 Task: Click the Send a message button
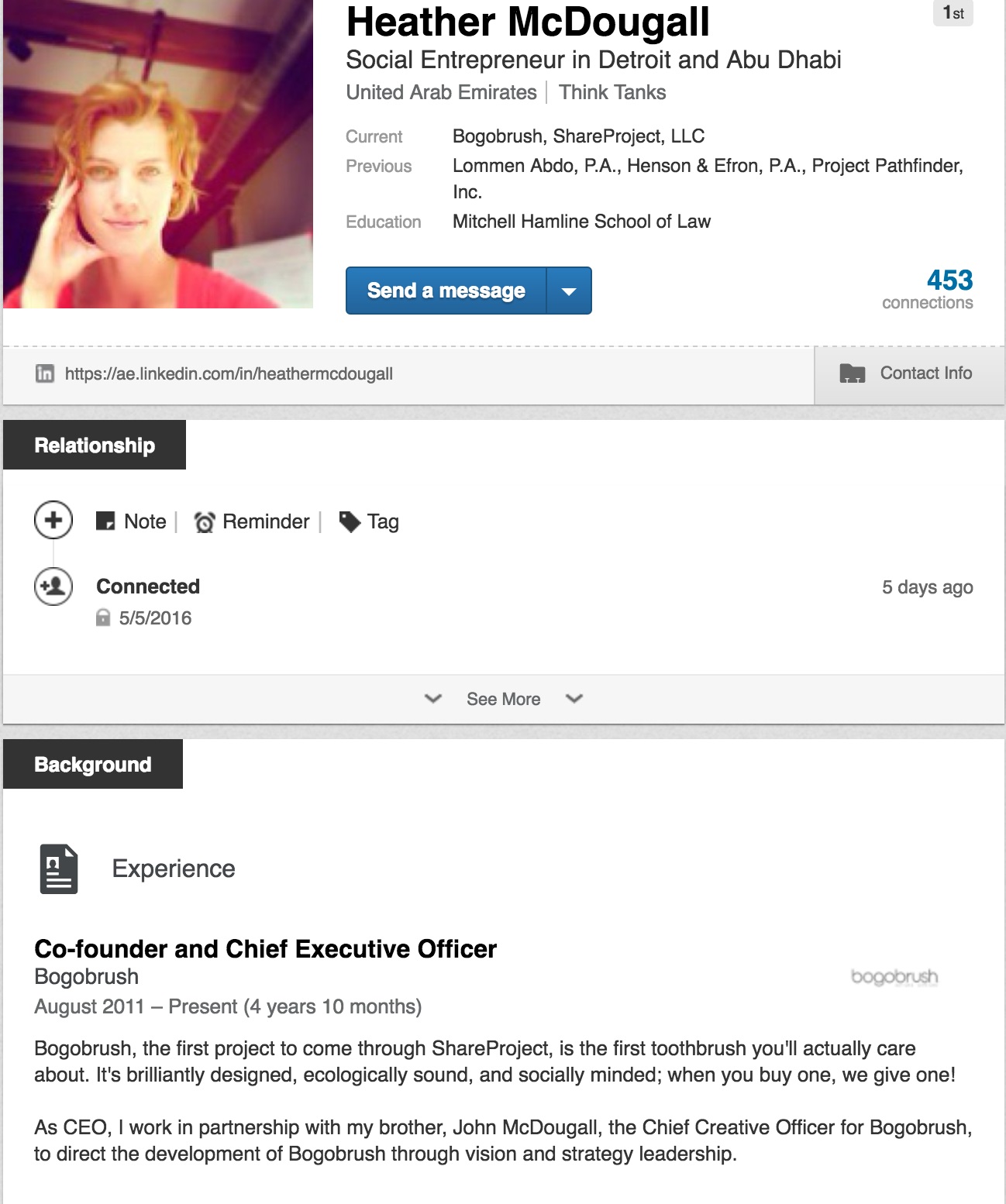(x=446, y=291)
